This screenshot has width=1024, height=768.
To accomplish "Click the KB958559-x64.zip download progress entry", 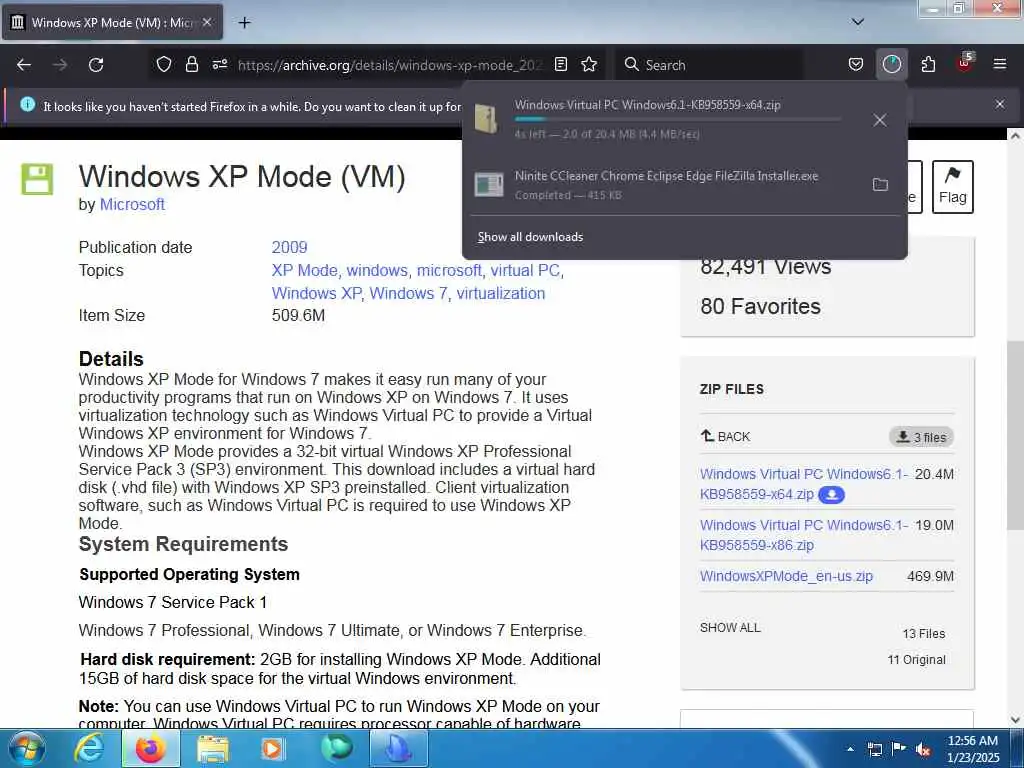I will click(666, 120).
